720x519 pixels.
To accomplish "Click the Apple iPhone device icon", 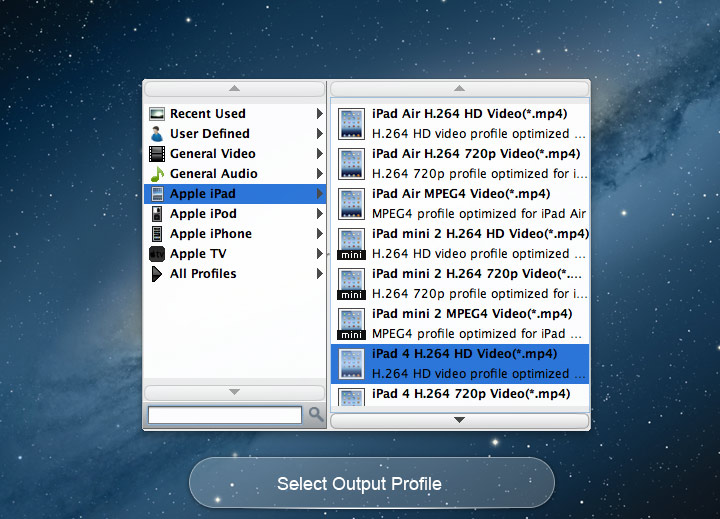I will coord(157,234).
